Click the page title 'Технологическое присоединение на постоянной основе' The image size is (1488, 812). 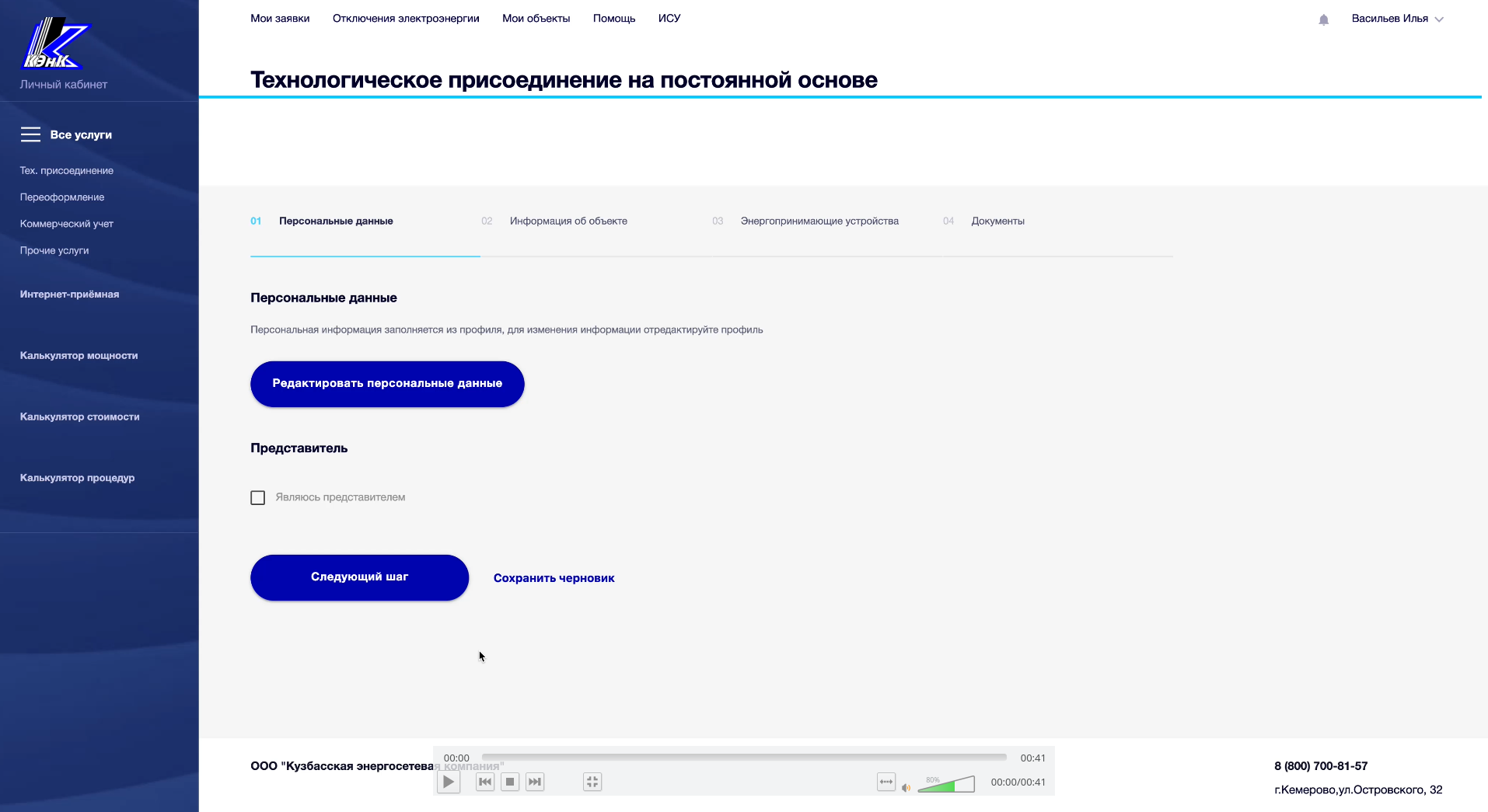[x=564, y=80]
